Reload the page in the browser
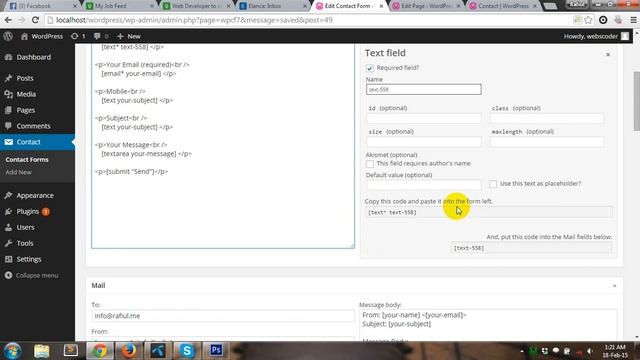The image size is (640, 360). click(35, 20)
